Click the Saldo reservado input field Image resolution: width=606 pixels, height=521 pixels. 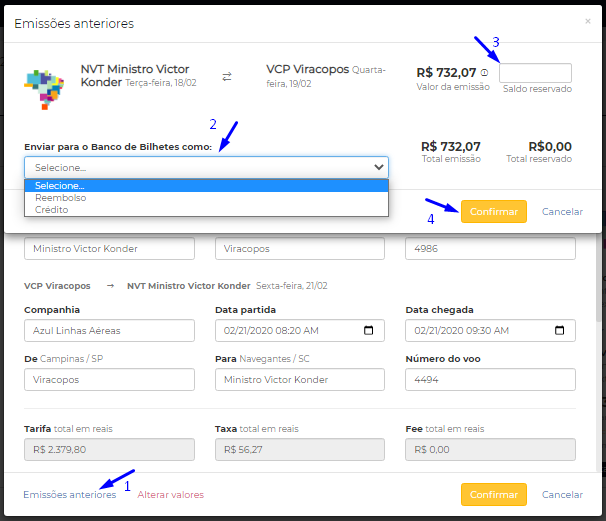[x=535, y=73]
